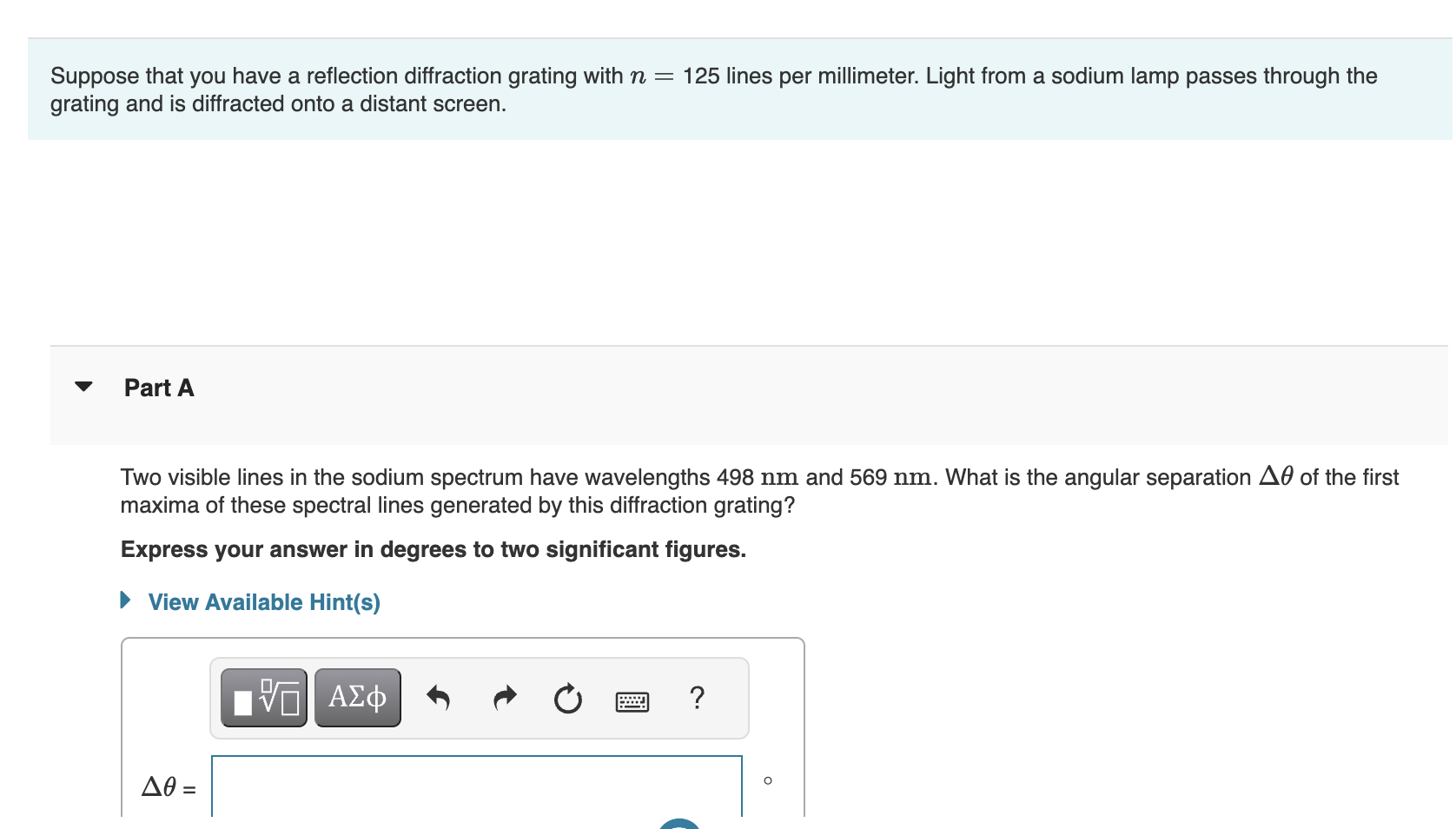The height and width of the screenshot is (829, 1456).
Task: Select the degree symbol beside the answer box
Action: pyautogui.click(x=768, y=780)
